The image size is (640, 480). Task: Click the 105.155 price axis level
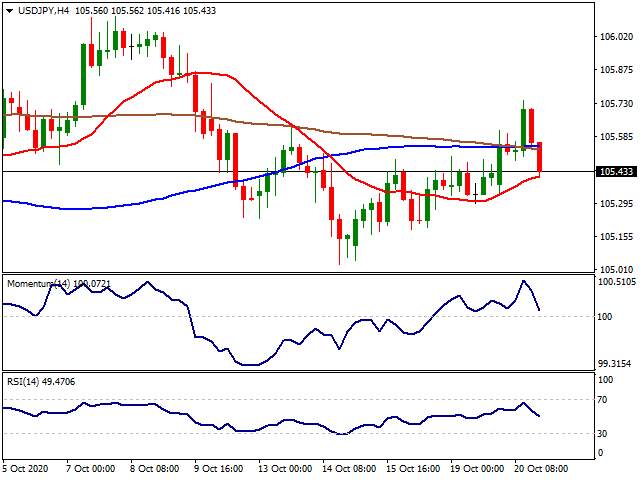coord(616,237)
